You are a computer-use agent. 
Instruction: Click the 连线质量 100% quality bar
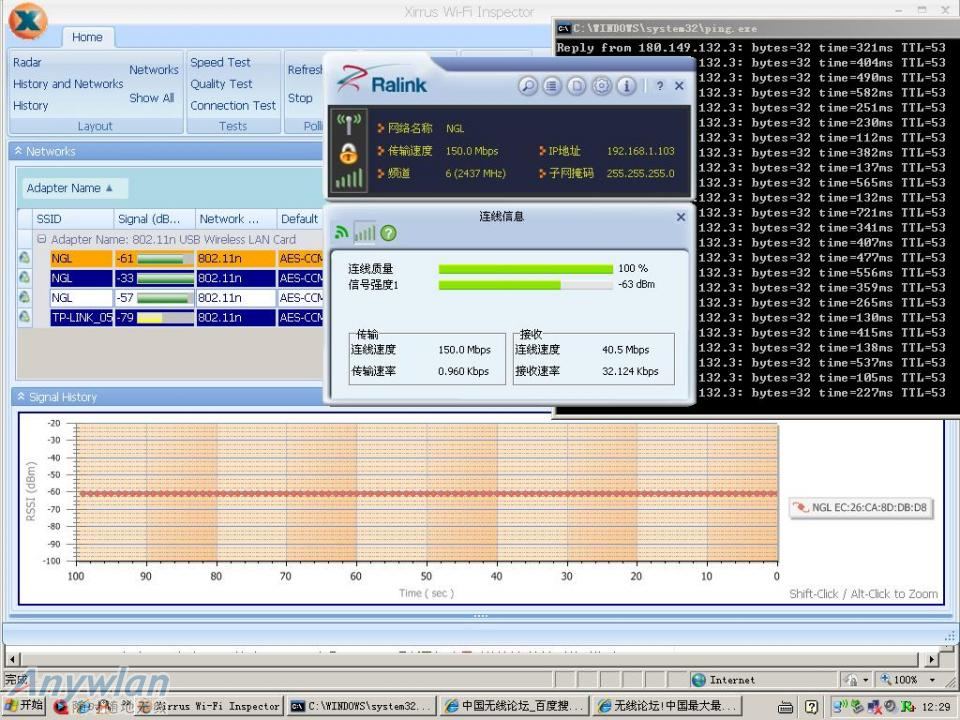(x=525, y=269)
